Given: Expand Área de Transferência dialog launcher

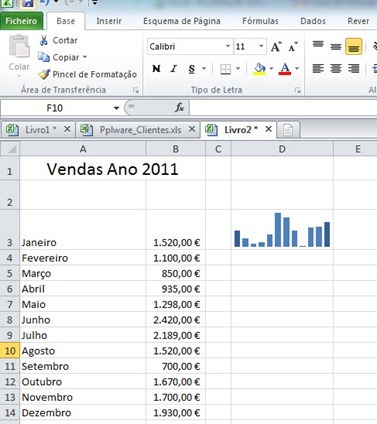Looking at the screenshot, I should [x=136, y=90].
